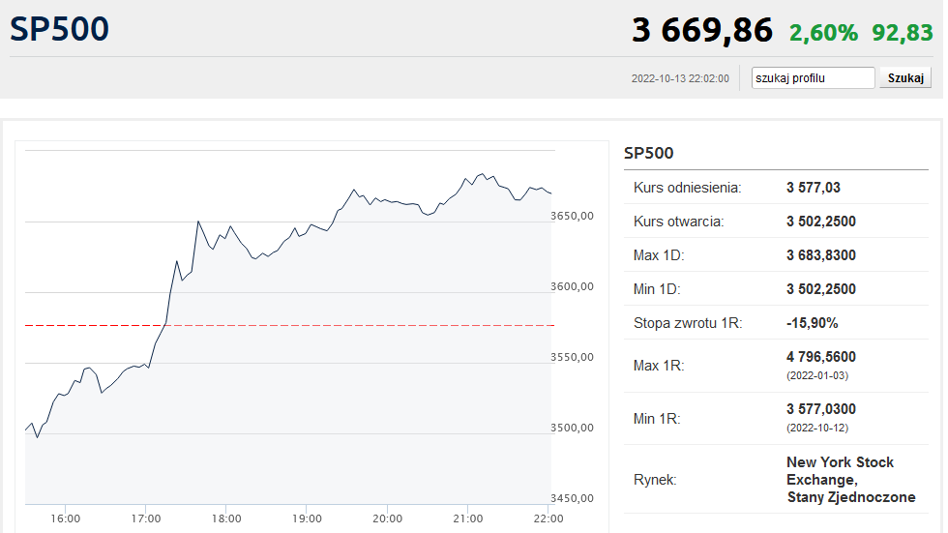Focus the szukaj profilu search field
This screenshot has height=533, width=948.
(x=813, y=78)
